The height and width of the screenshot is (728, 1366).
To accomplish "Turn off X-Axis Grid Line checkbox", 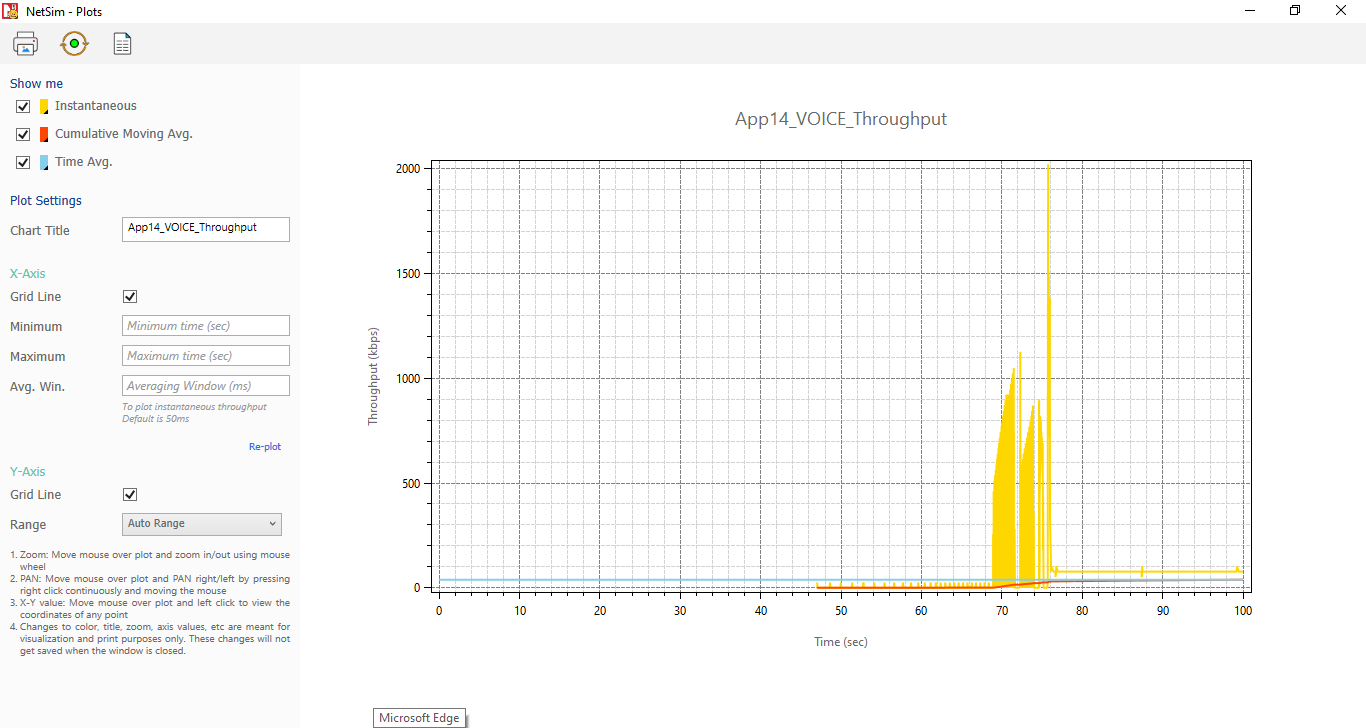I will pyautogui.click(x=130, y=297).
